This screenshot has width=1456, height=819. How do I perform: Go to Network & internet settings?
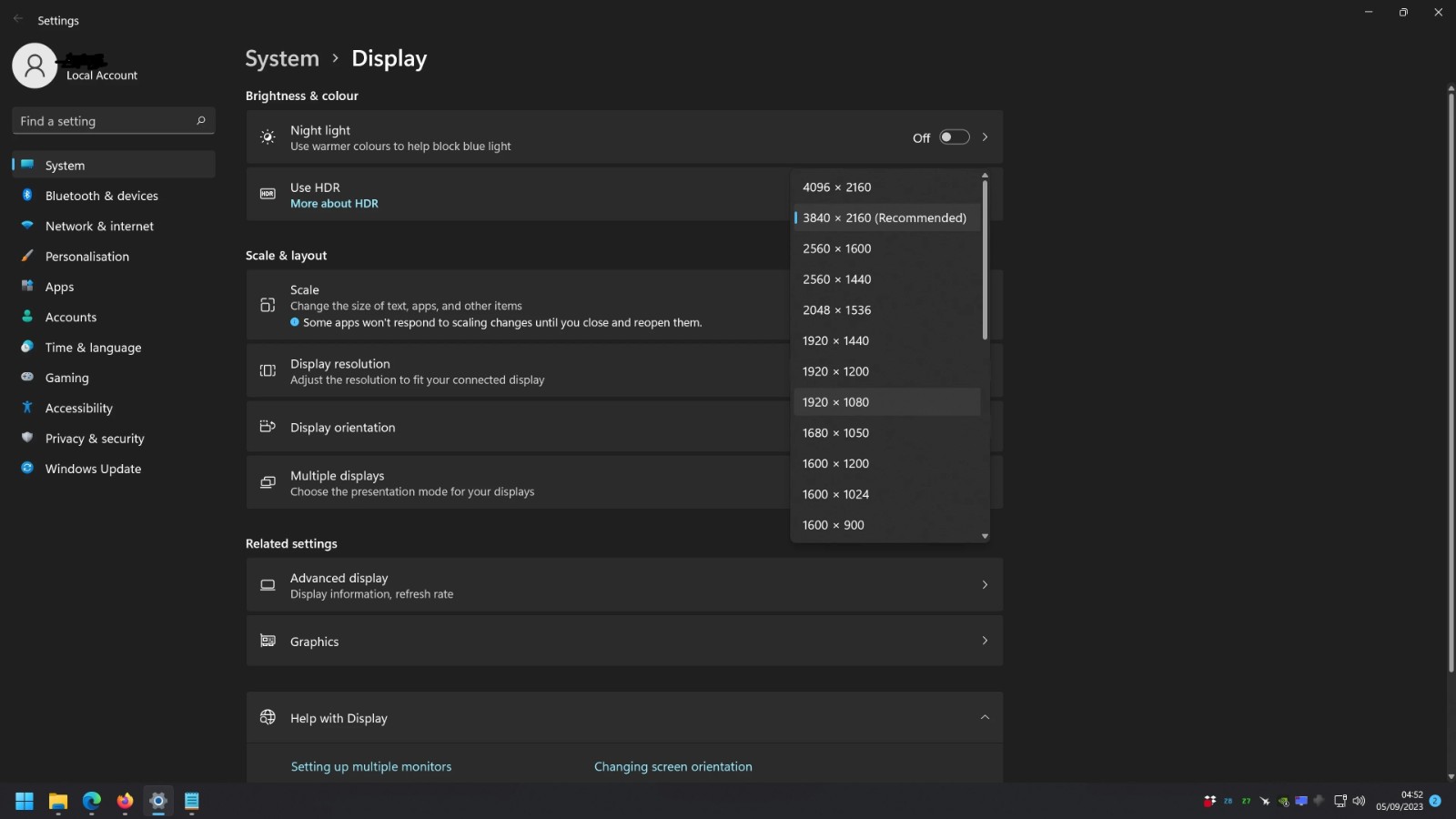click(x=114, y=226)
